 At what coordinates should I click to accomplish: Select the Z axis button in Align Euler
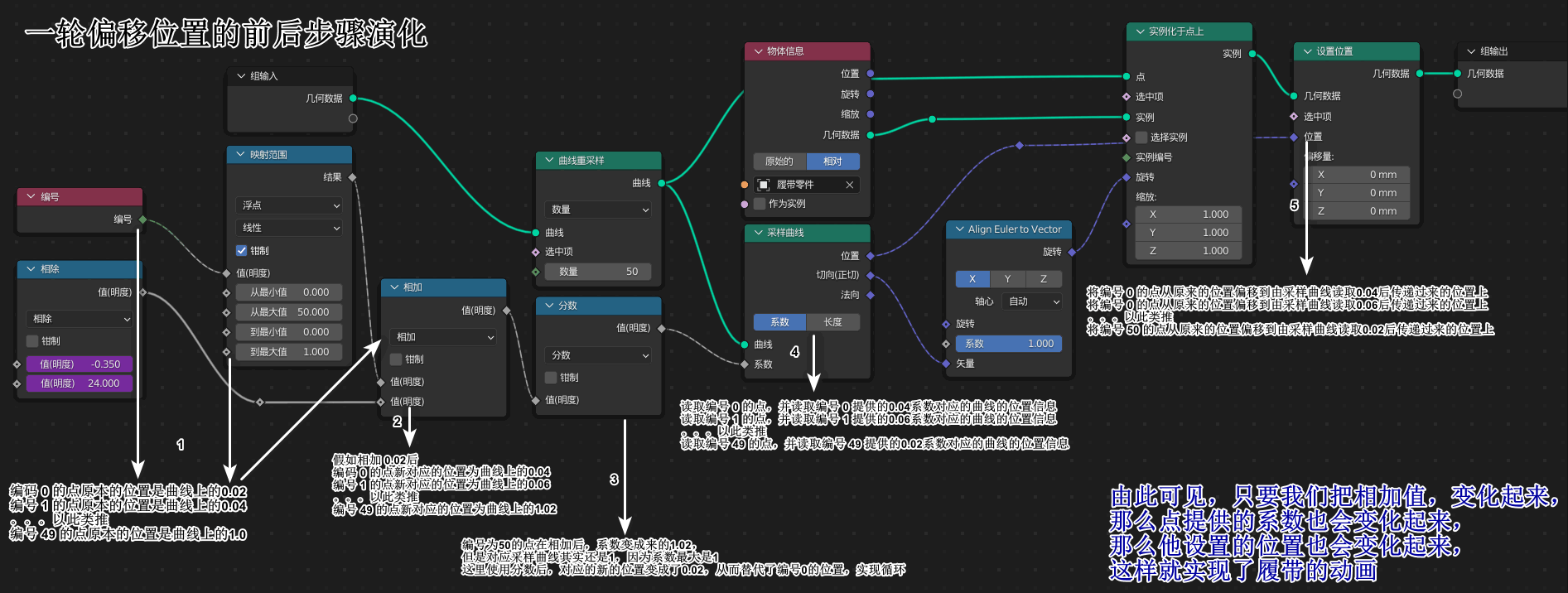1044,279
